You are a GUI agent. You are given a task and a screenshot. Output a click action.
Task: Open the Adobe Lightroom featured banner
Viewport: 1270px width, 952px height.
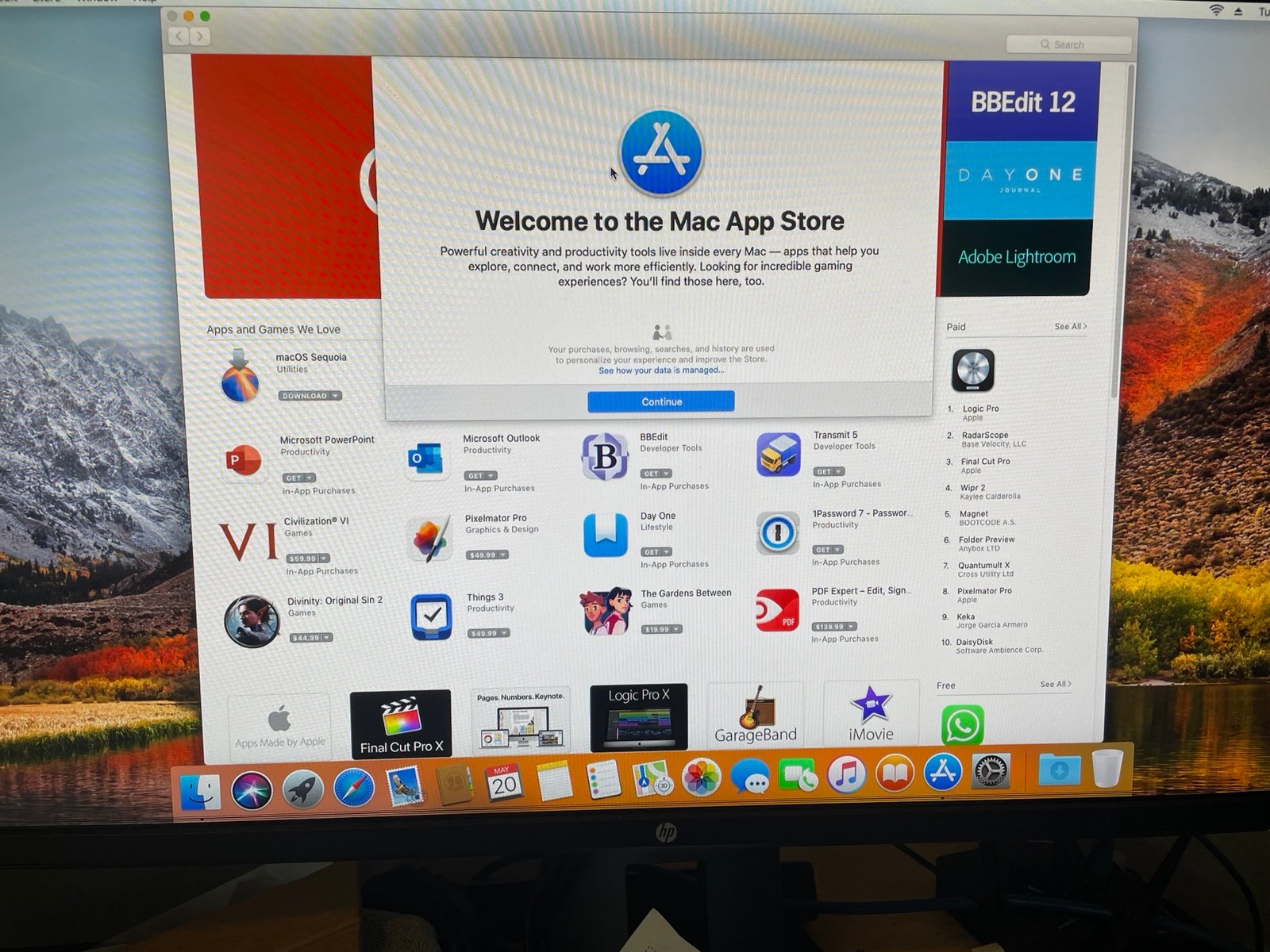click(1017, 257)
